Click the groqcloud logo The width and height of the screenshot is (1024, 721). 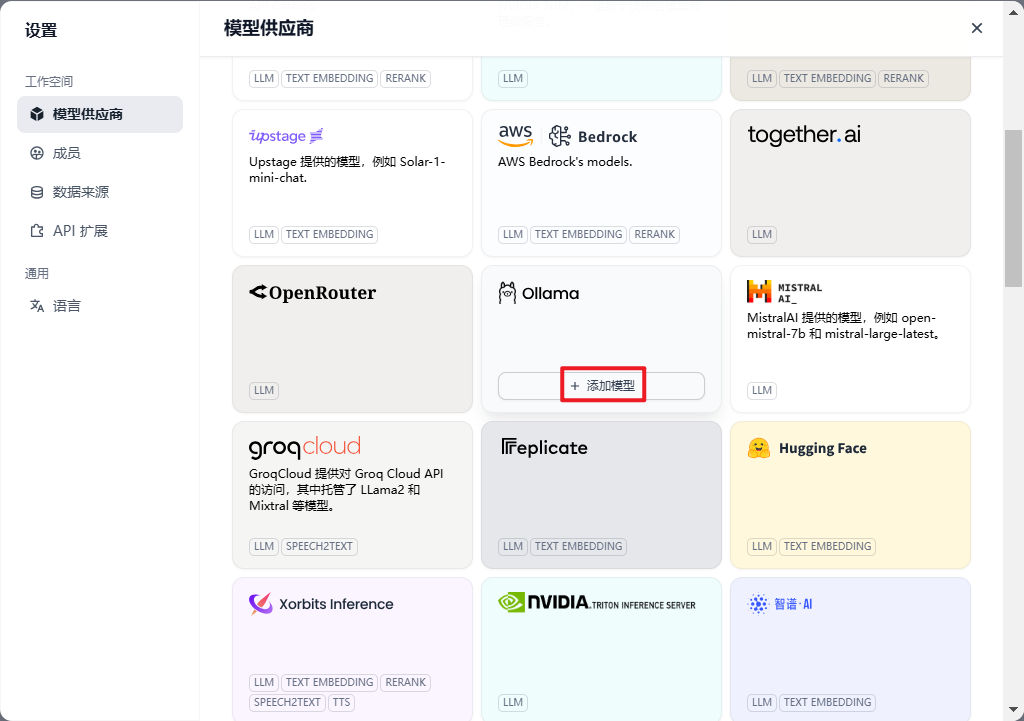[304, 448]
